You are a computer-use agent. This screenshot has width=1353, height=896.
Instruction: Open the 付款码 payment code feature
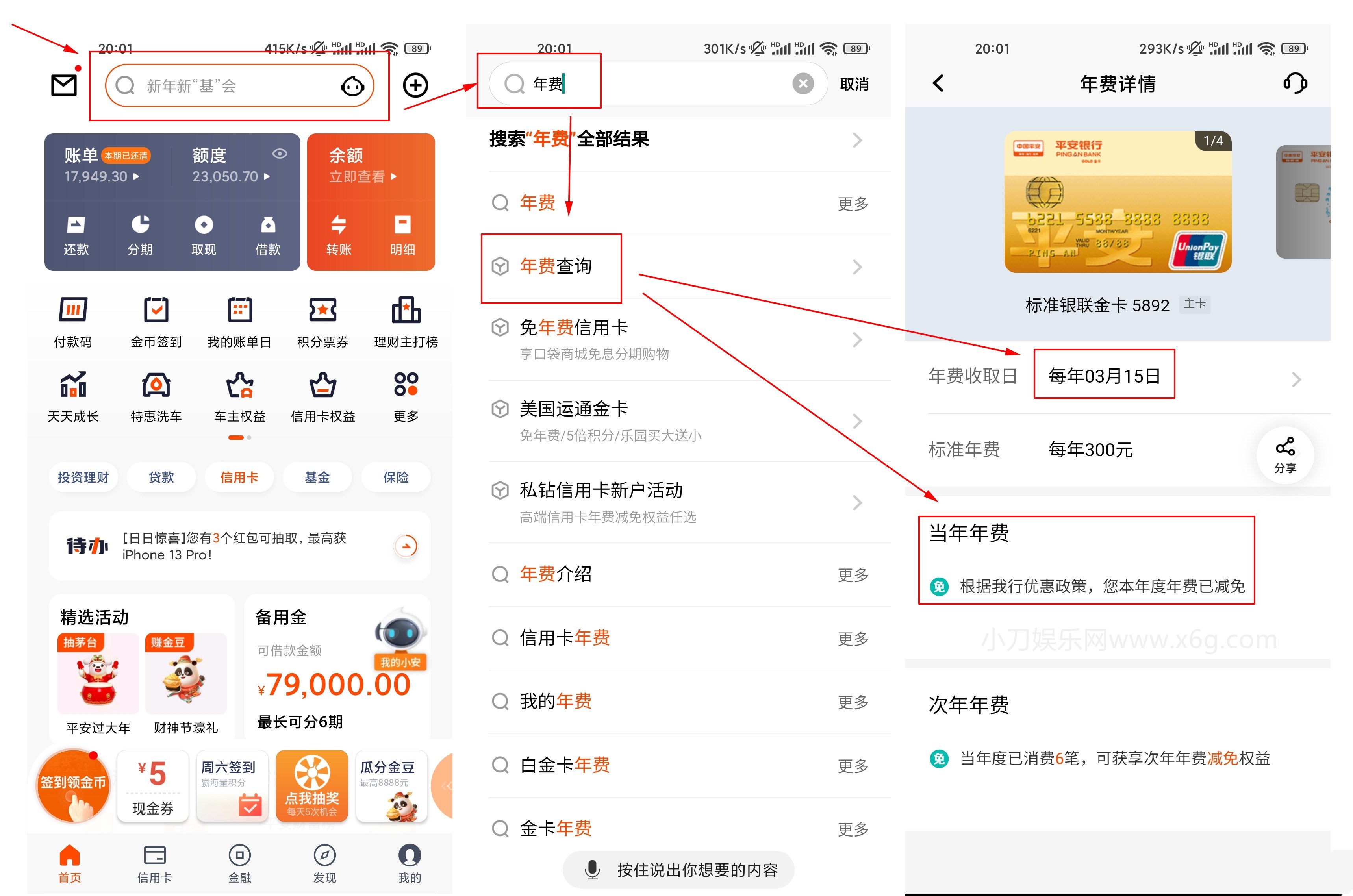point(73,322)
